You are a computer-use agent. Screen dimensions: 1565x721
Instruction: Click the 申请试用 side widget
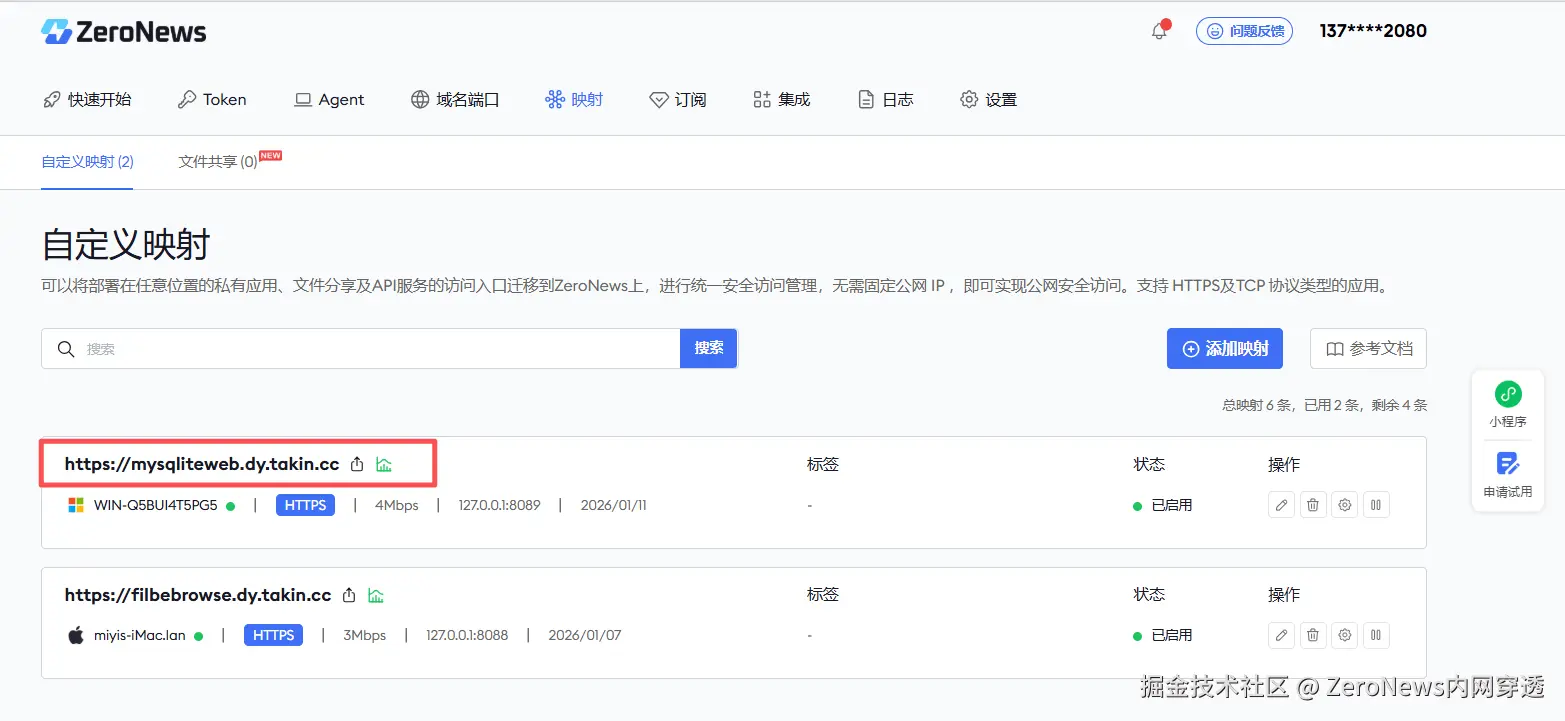[x=1508, y=476]
